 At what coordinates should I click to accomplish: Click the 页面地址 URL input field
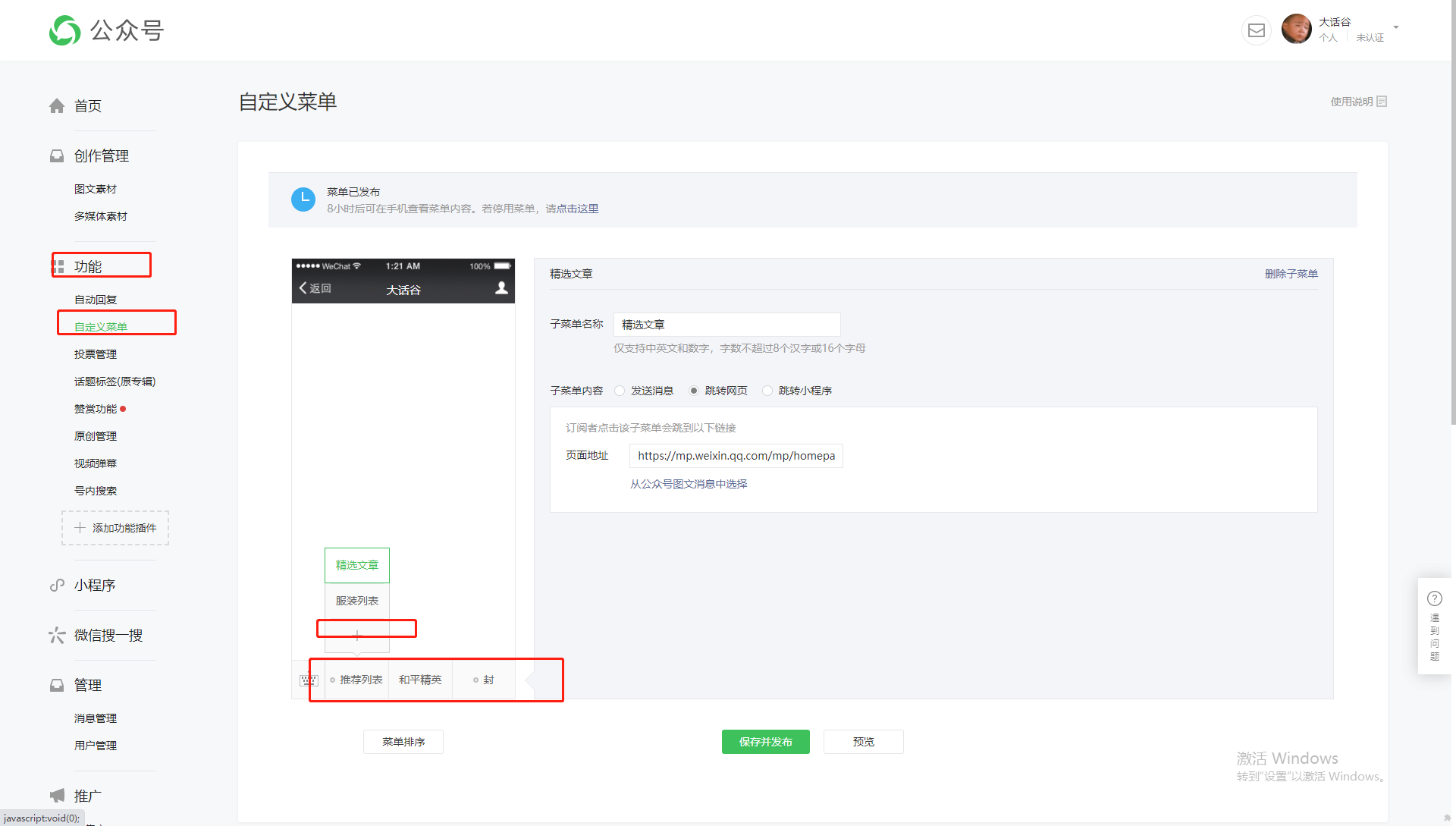click(736, 456)
